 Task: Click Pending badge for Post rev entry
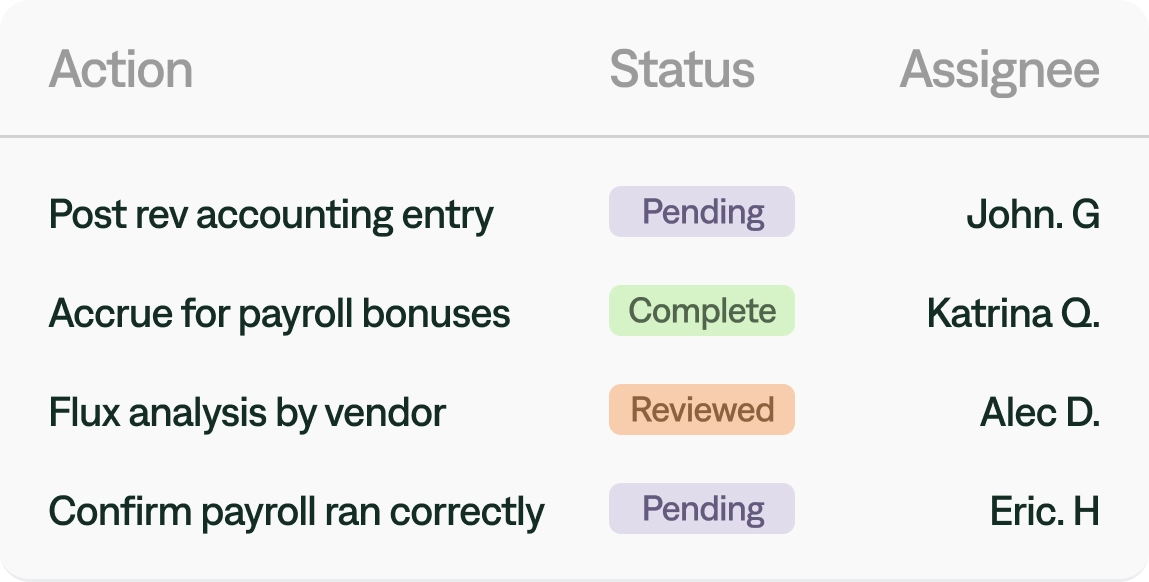pyautogui.click(x=702, y=212)
